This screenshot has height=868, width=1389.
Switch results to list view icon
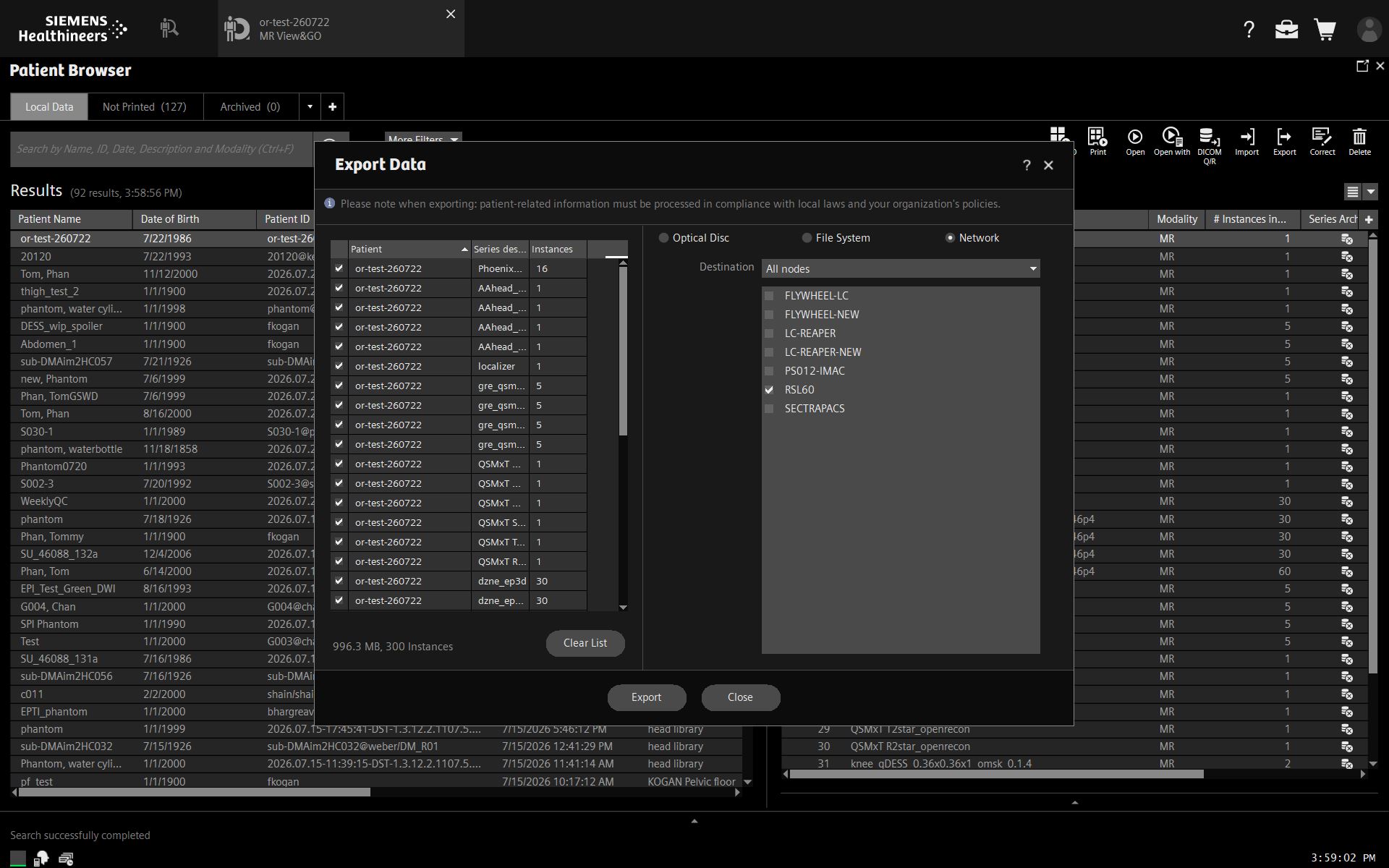(1352, 192)
